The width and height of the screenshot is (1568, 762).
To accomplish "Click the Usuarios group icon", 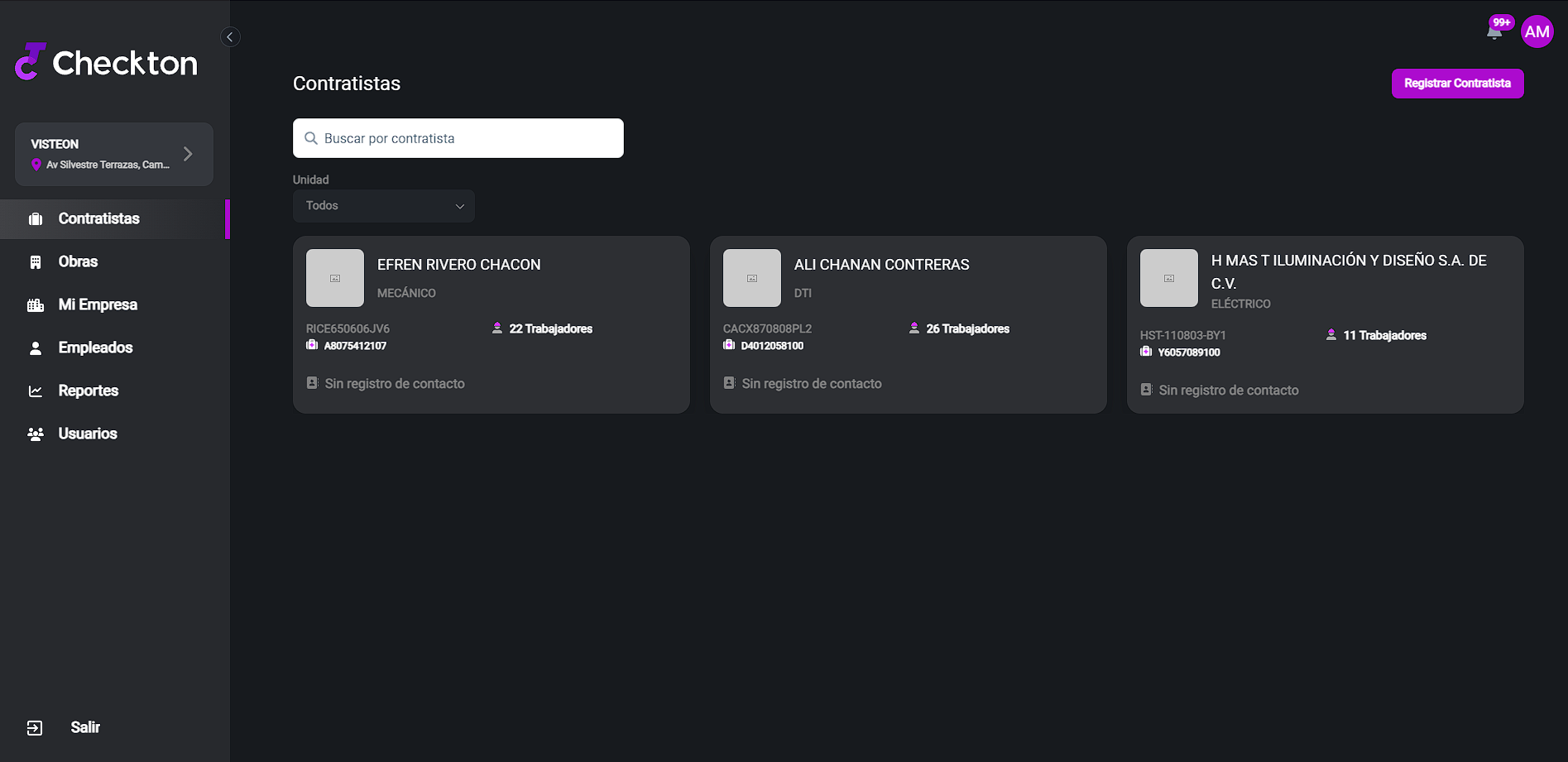I will point(36,434).
